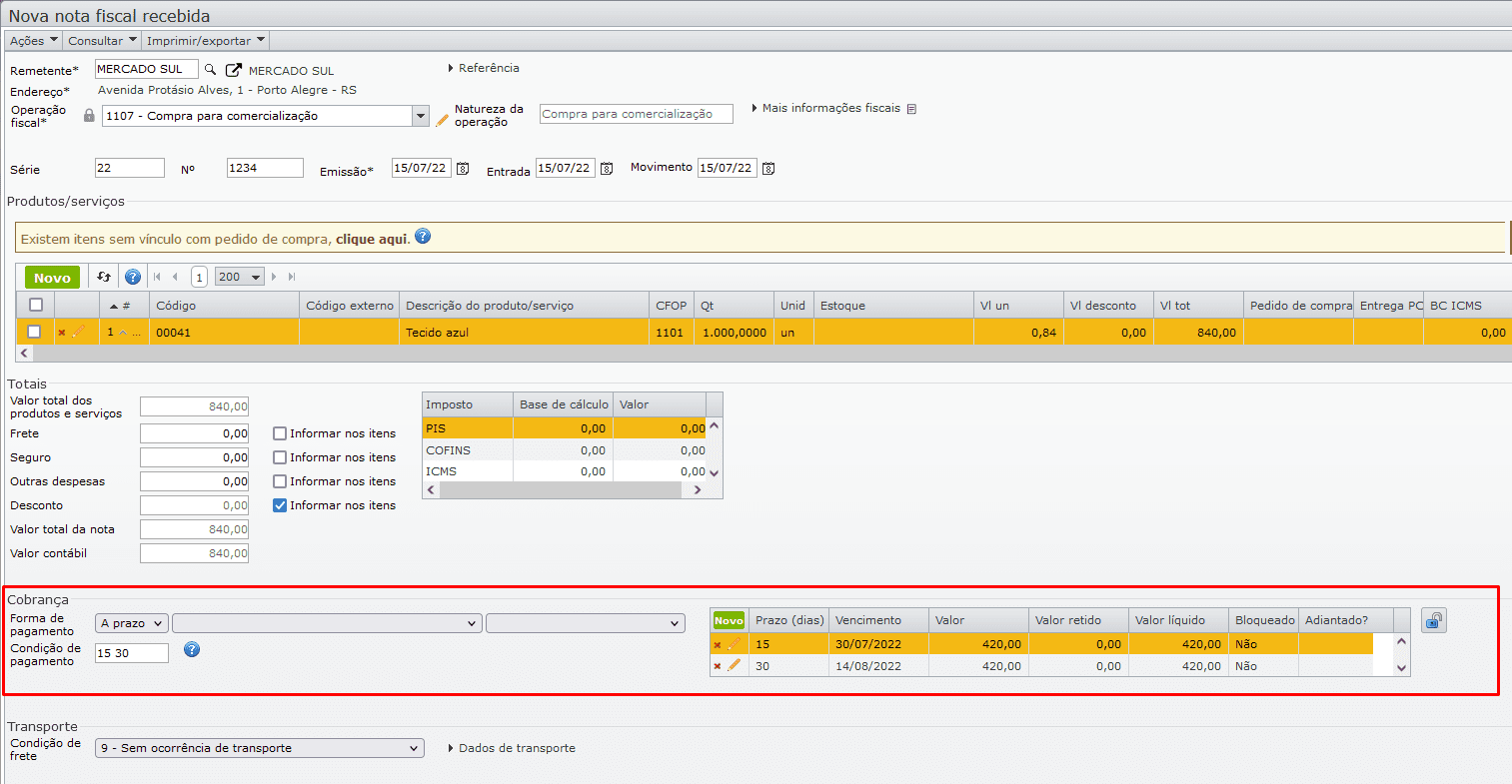Screen dimensions: 1512x784
Task: Click the pencil icon next to Operação fiscal
Action: coord(443,120)
